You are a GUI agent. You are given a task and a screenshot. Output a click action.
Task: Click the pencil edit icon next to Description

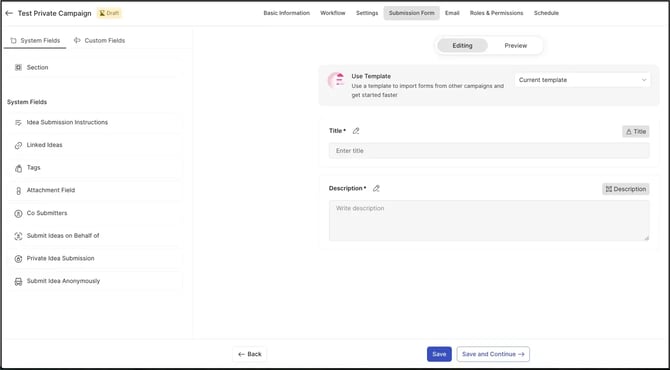[376, 188]
